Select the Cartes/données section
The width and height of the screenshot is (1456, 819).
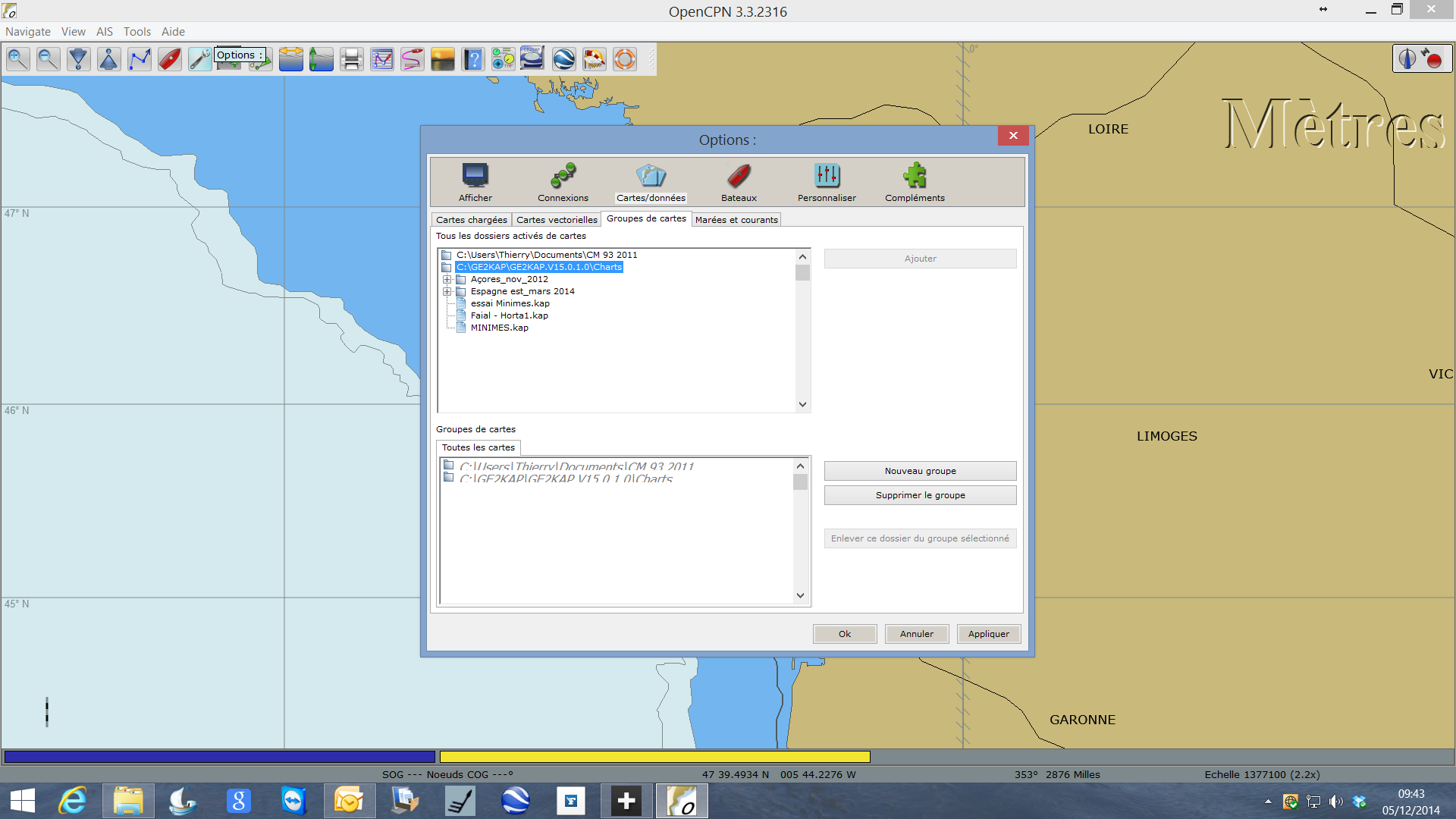651,183
